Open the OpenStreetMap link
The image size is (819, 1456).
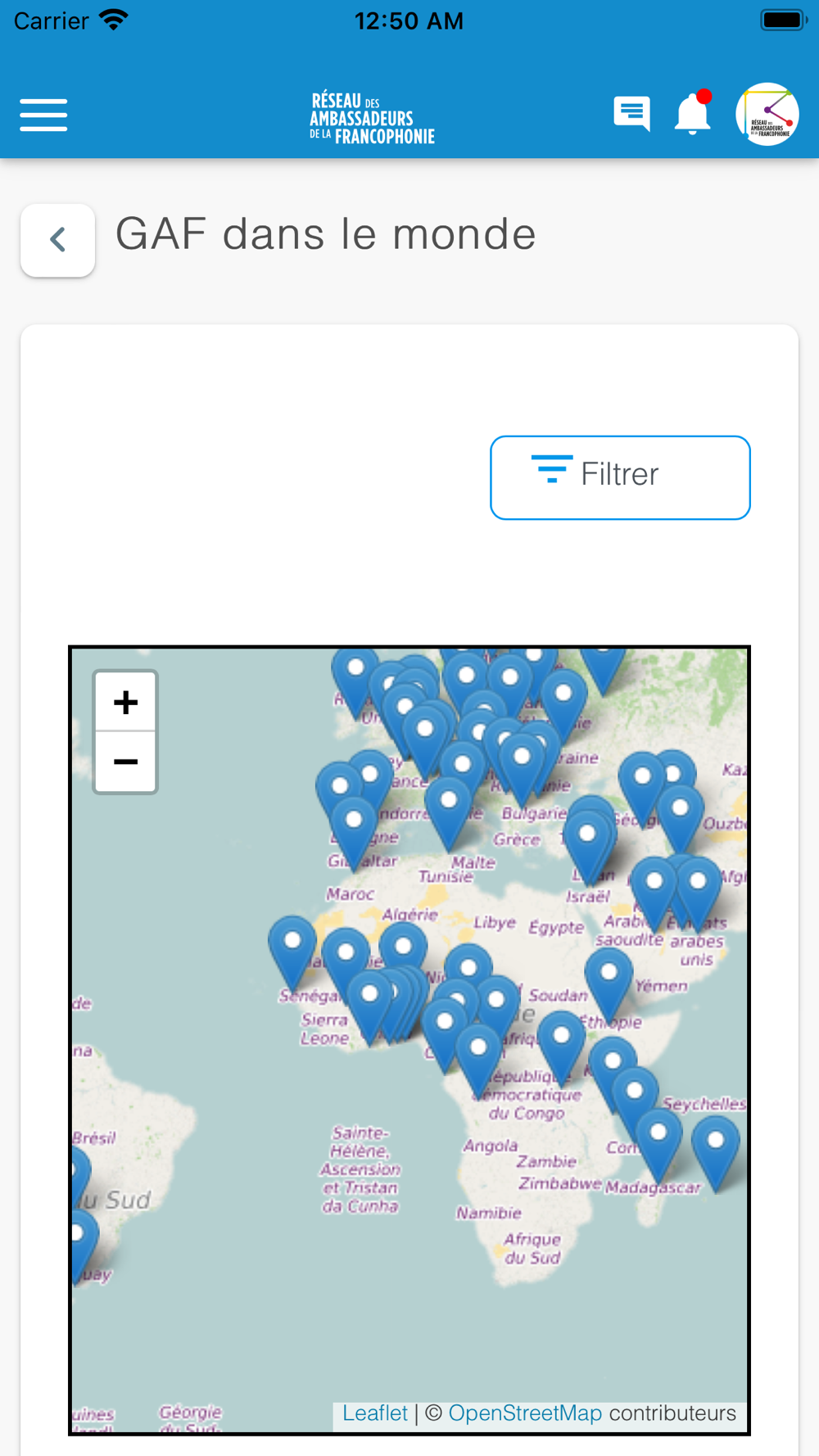click(525, 1413)
